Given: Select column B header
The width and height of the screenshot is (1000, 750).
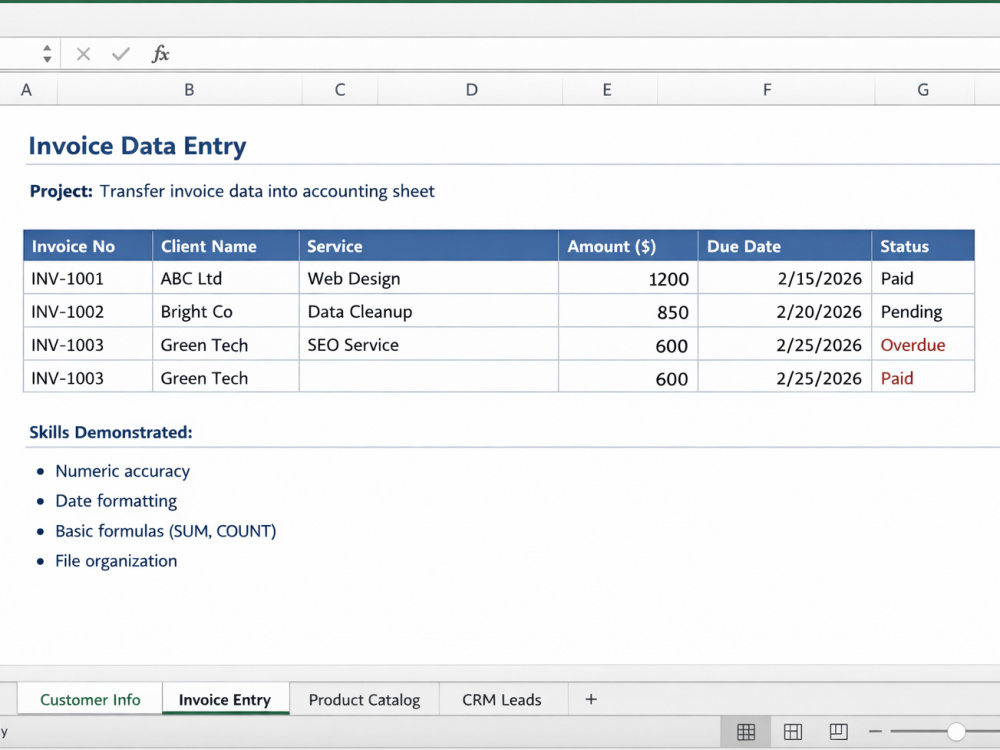Looking at the screenshot, I should click(189, 90).
